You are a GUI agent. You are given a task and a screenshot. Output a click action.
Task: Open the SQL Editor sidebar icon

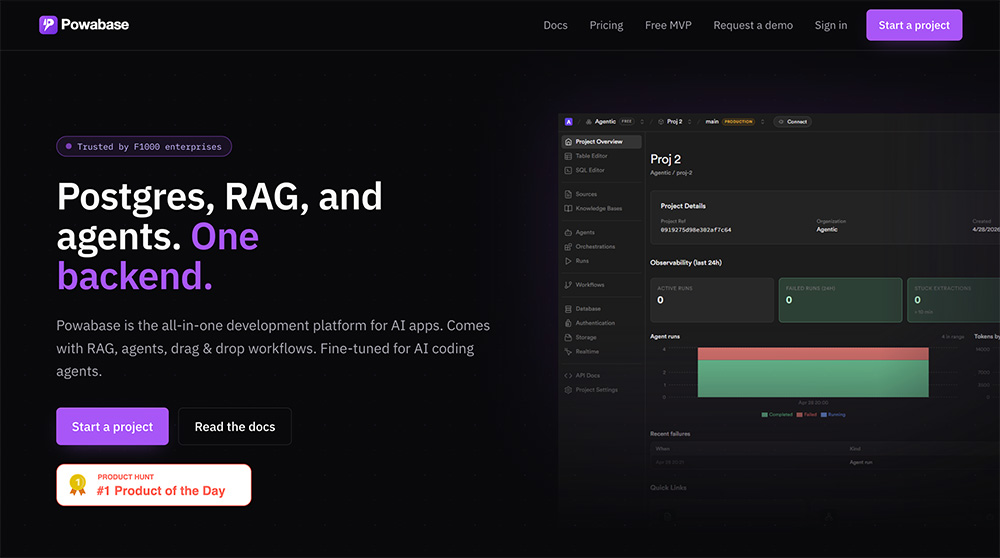click(x=568, y=170)
